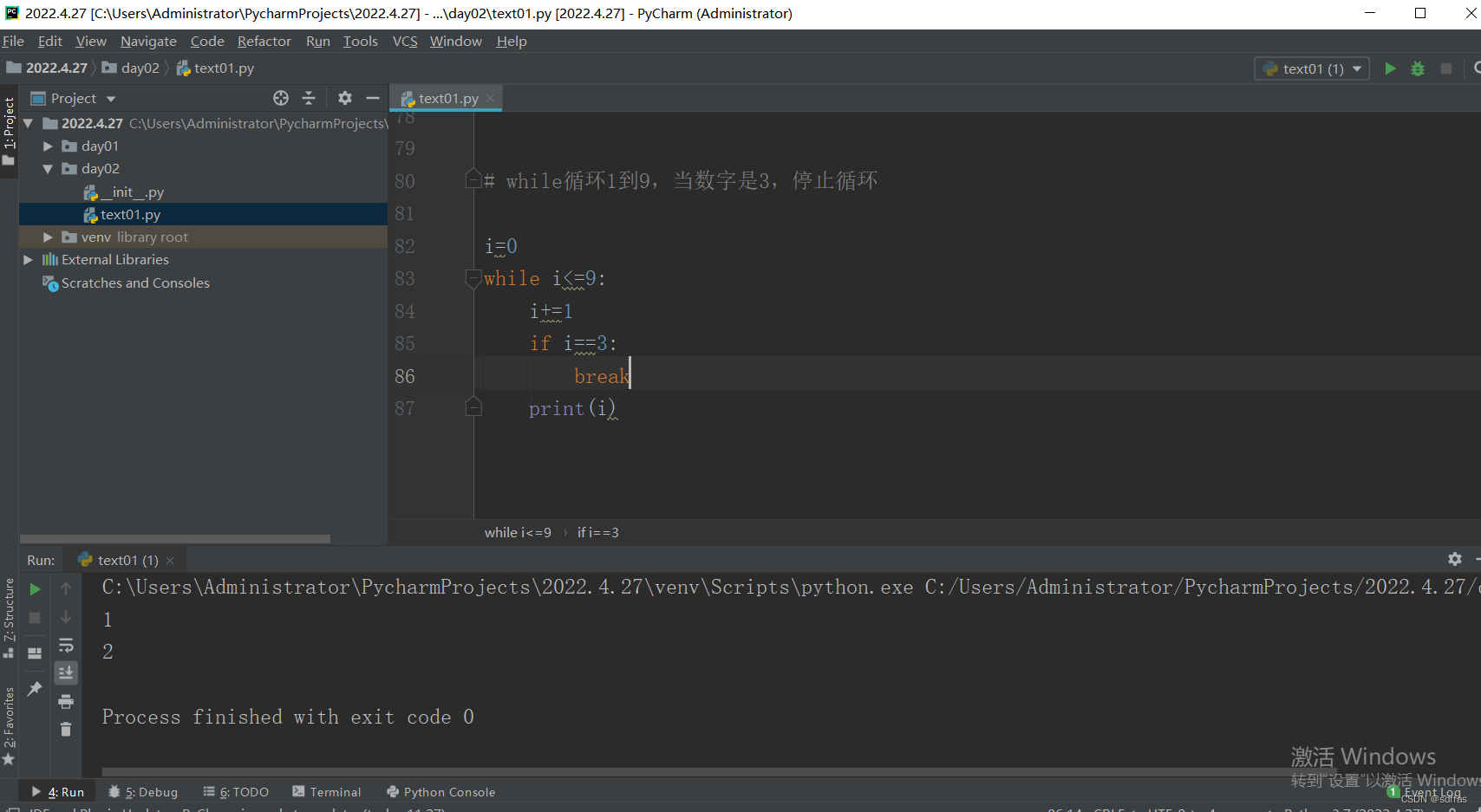Click the day02 breadcrumb in navigation bar
Screen dimensions: 1481x812
(x=131, y=68)
